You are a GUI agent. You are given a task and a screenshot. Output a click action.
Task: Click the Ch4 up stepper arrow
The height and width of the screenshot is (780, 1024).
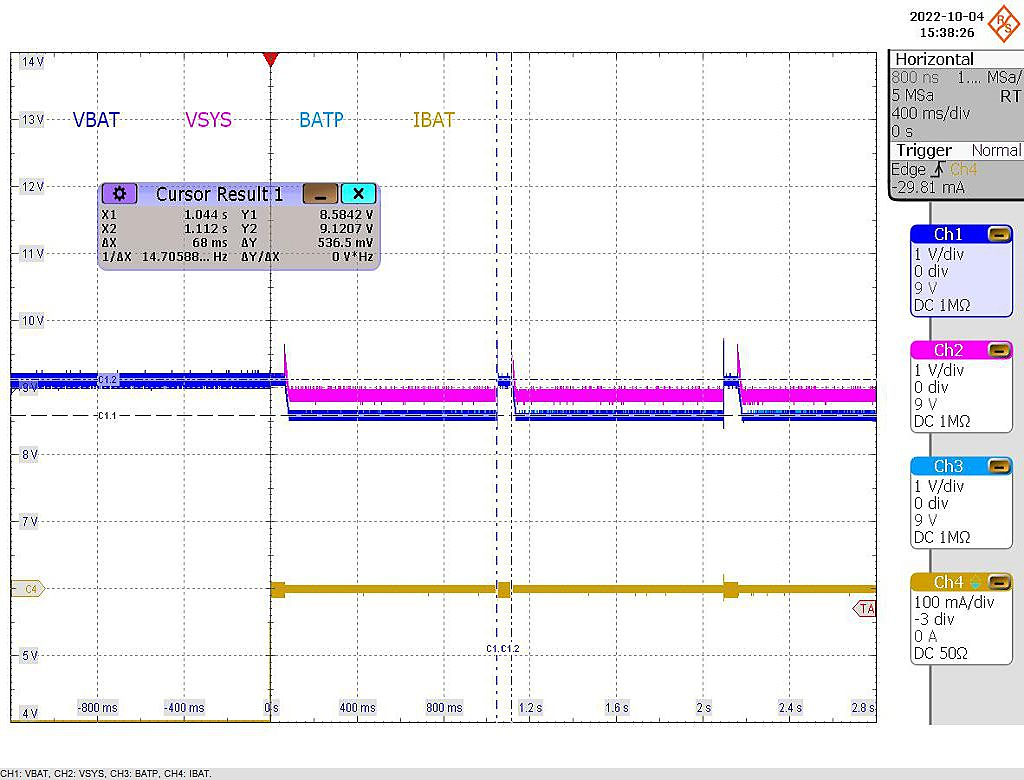(975, 577)
